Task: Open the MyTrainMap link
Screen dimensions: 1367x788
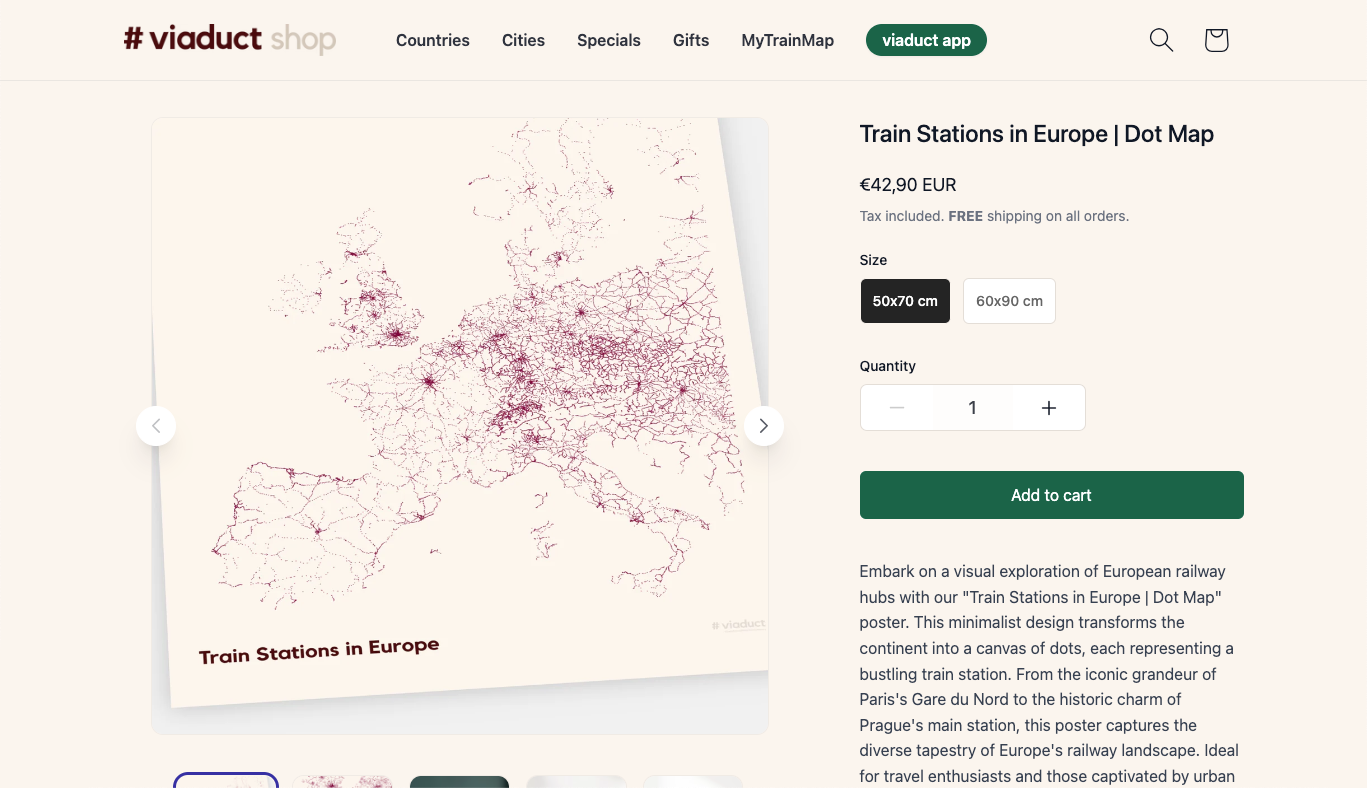Action: point(787,41)
